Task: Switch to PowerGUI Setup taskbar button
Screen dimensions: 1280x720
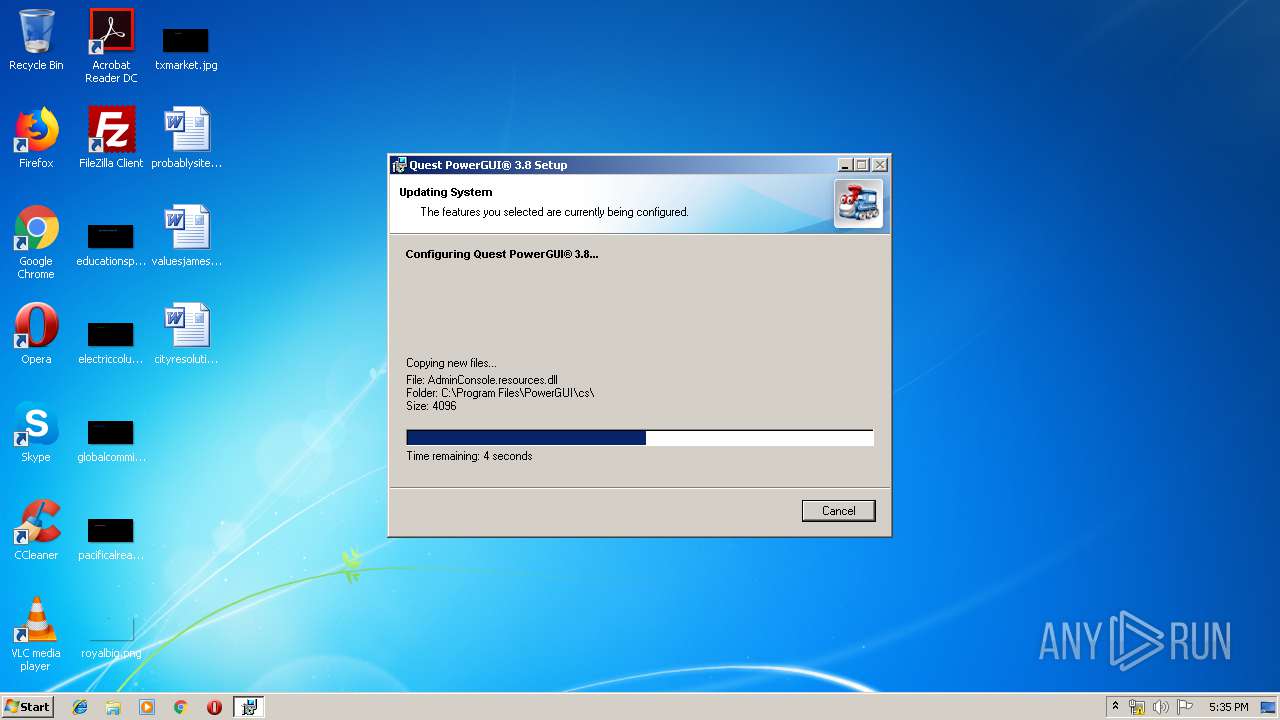Action: pos(249,707)
